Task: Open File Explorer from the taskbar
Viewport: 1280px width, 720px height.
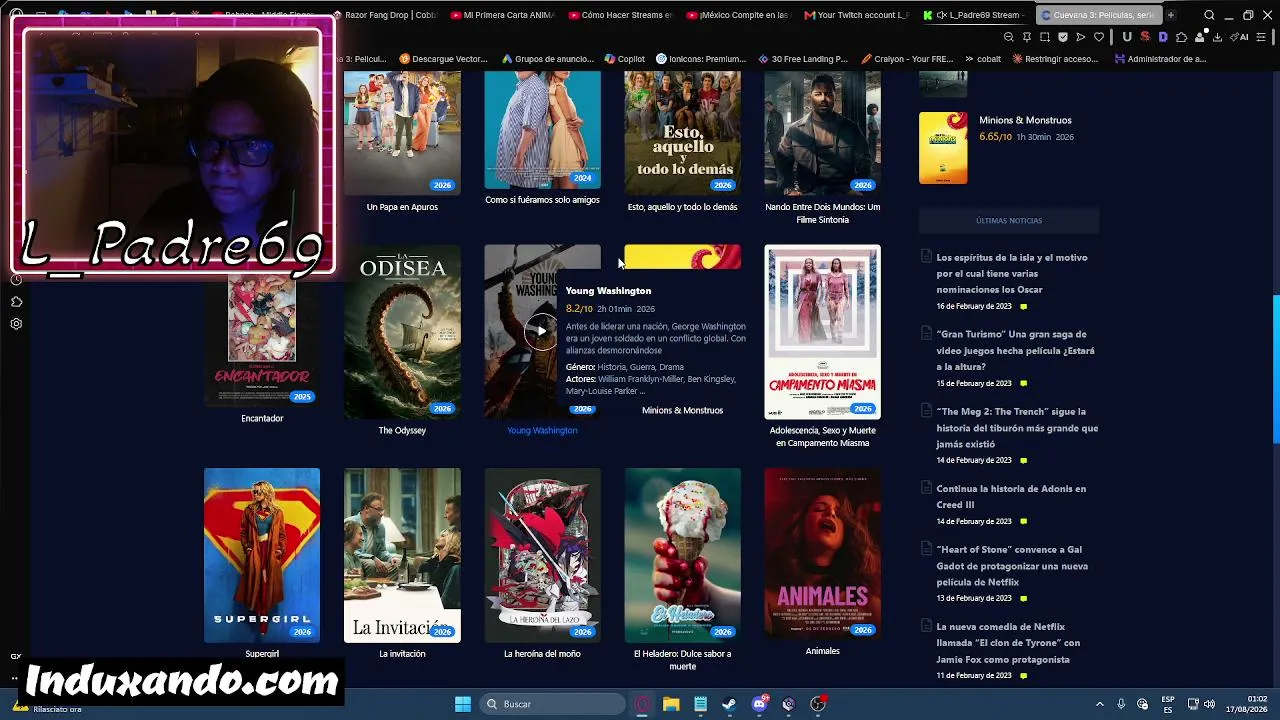Action: [x=671, y=704]
